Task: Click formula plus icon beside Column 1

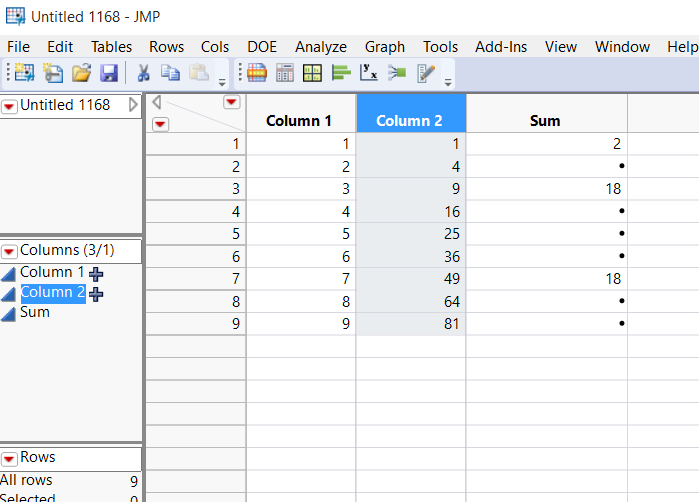Action: [x=96, y=273]
